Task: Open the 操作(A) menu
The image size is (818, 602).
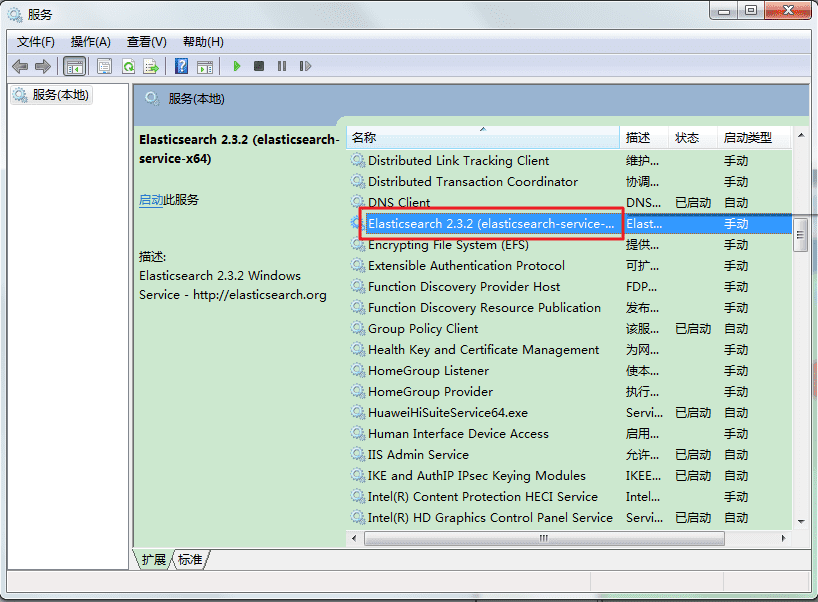Action: [91, 42]
